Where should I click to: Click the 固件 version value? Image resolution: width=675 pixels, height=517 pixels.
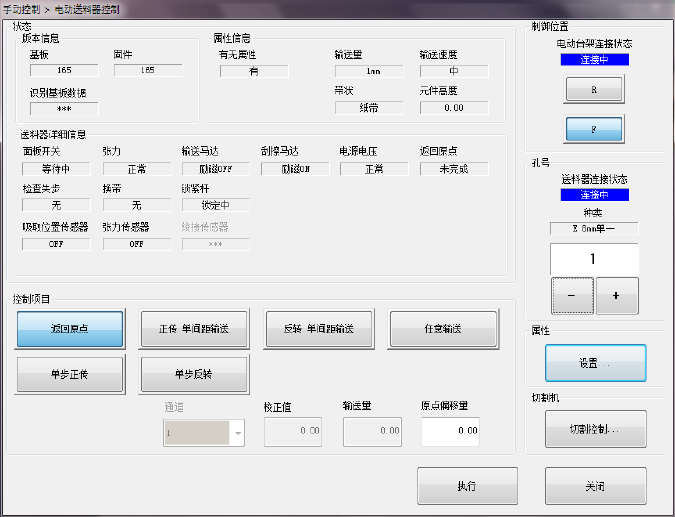point(148,70)
